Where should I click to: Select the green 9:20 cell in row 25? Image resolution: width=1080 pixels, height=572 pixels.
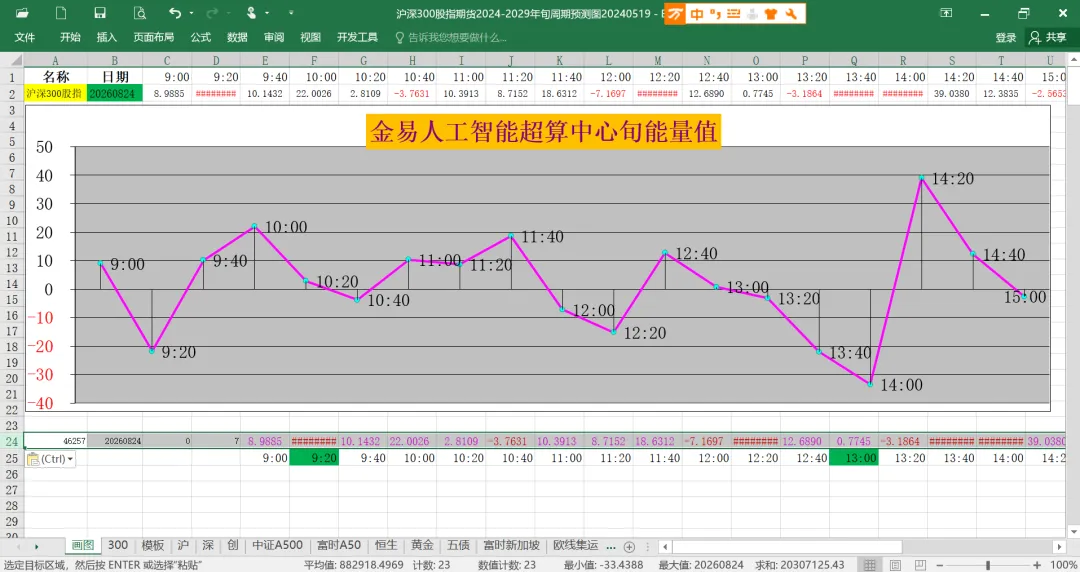314,458
